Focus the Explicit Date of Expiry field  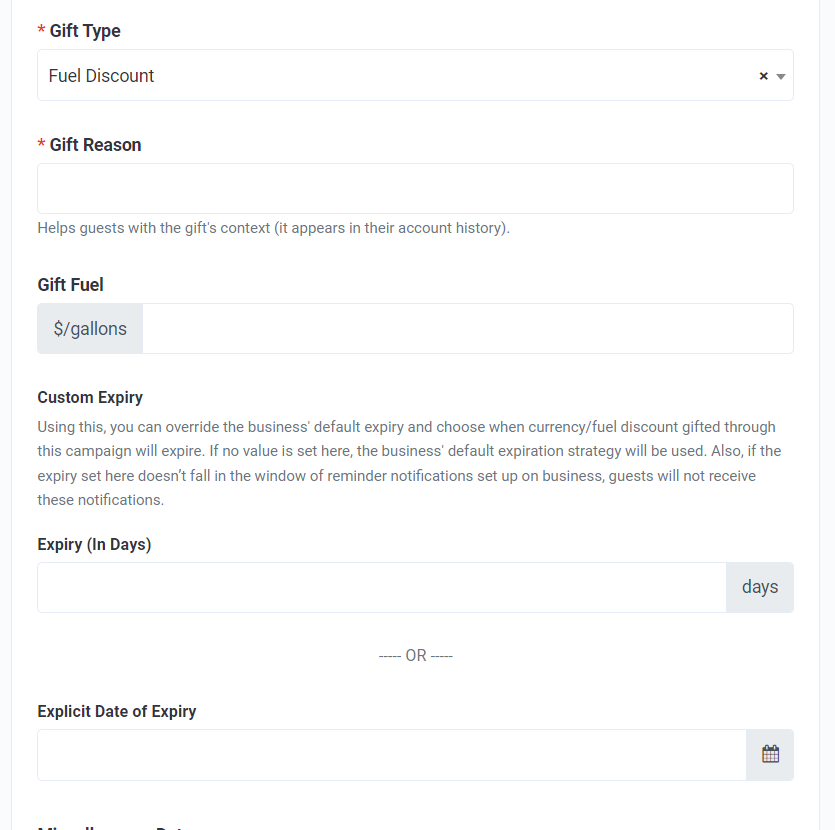[x=392, y=755]
